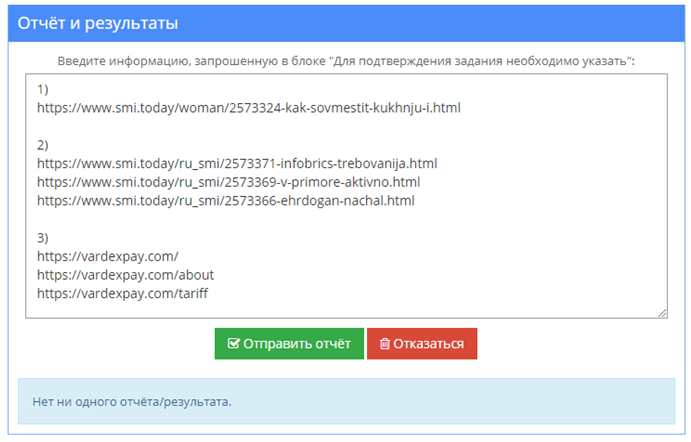Click the red Отказаться button
691x442 pixels.
pos(422,344)
